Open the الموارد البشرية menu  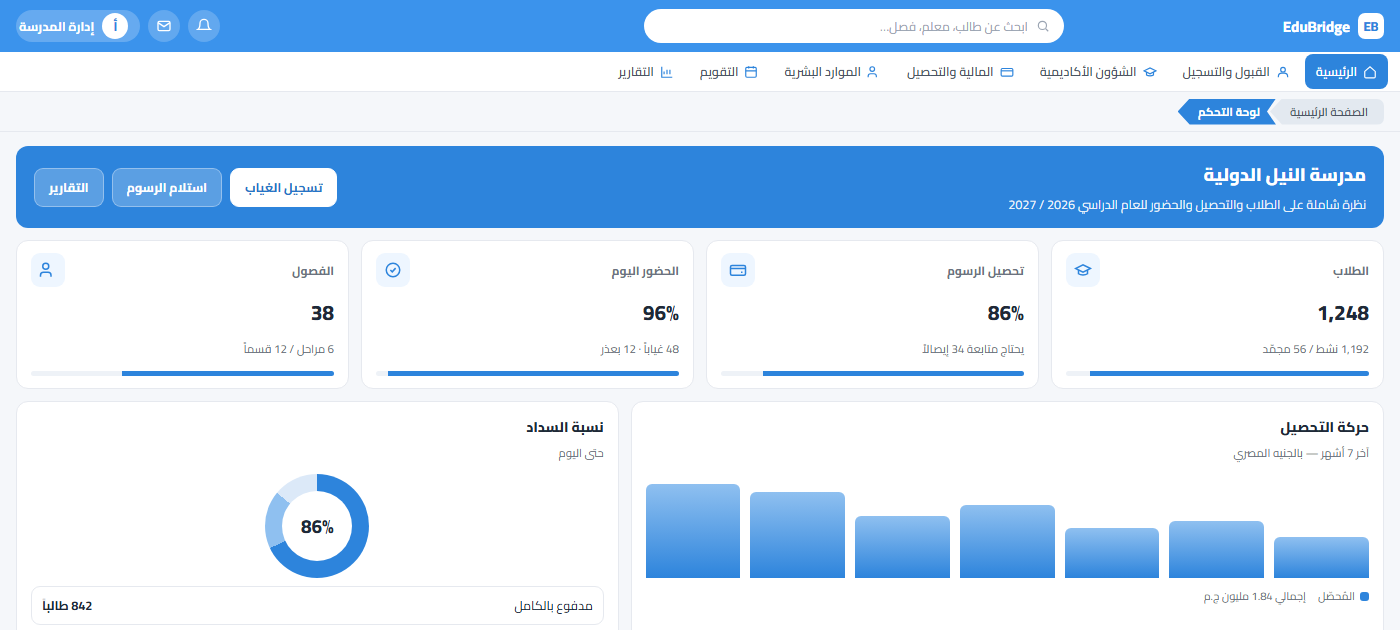(831, 72)
